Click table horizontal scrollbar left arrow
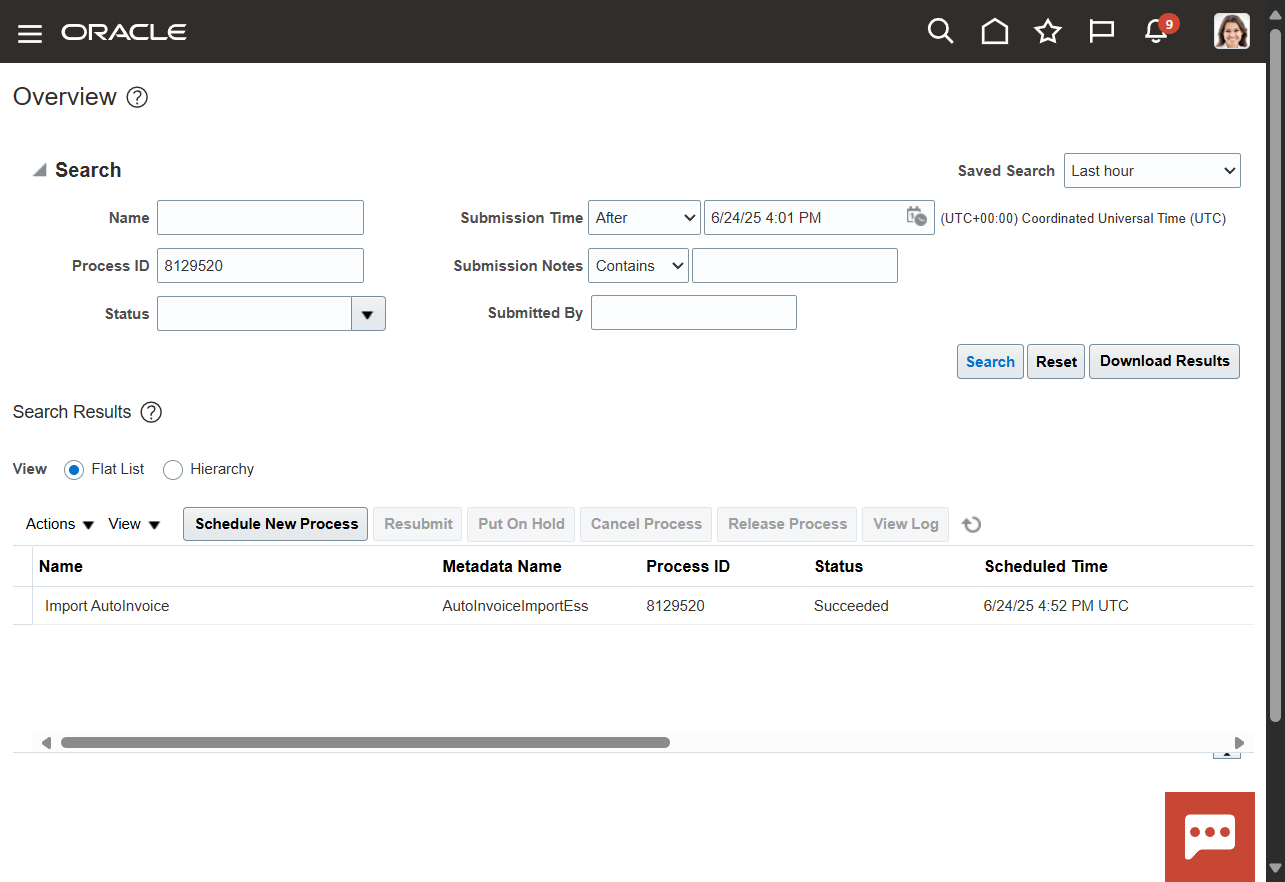The width and height of the screenshot is (1285, 882). point(46,743)
